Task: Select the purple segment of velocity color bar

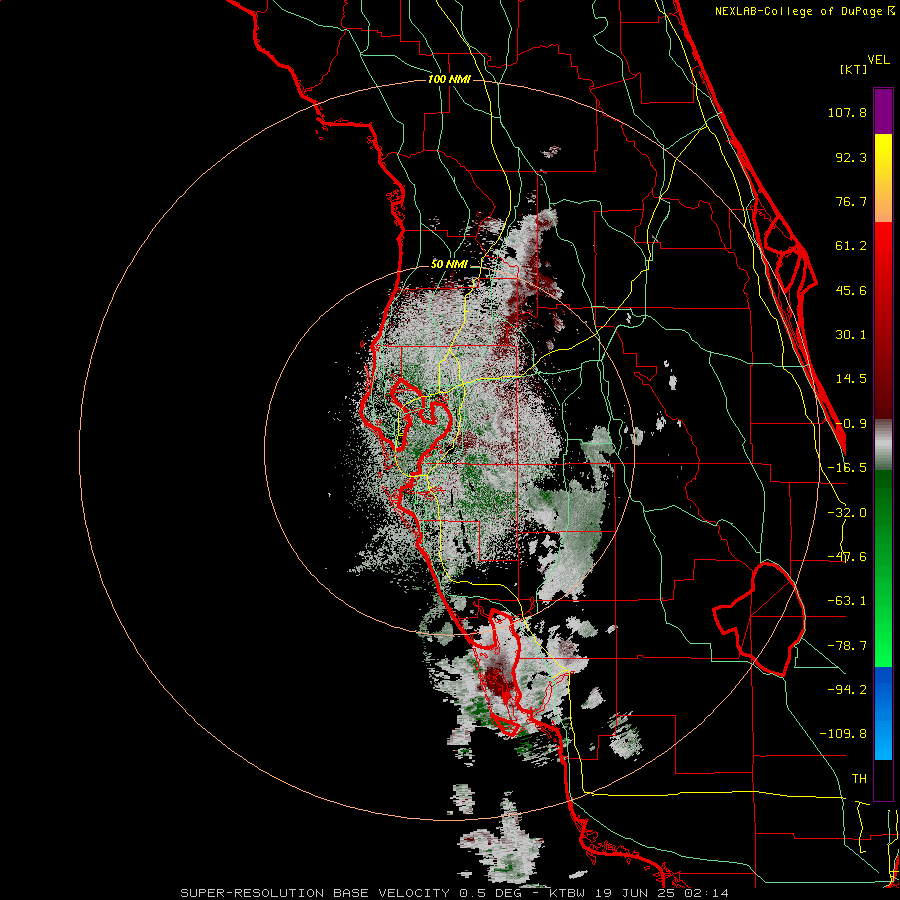Action: pyautogui.click(x=883, y=111)
